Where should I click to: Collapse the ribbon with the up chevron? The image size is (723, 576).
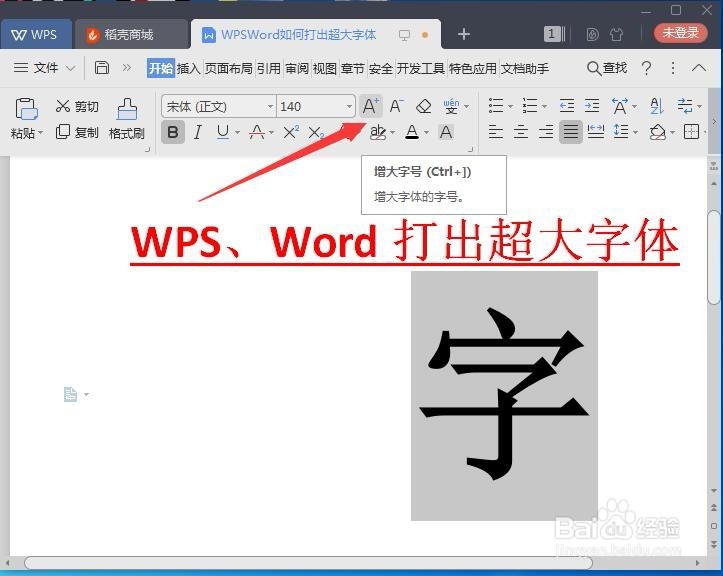click(699, 68)
